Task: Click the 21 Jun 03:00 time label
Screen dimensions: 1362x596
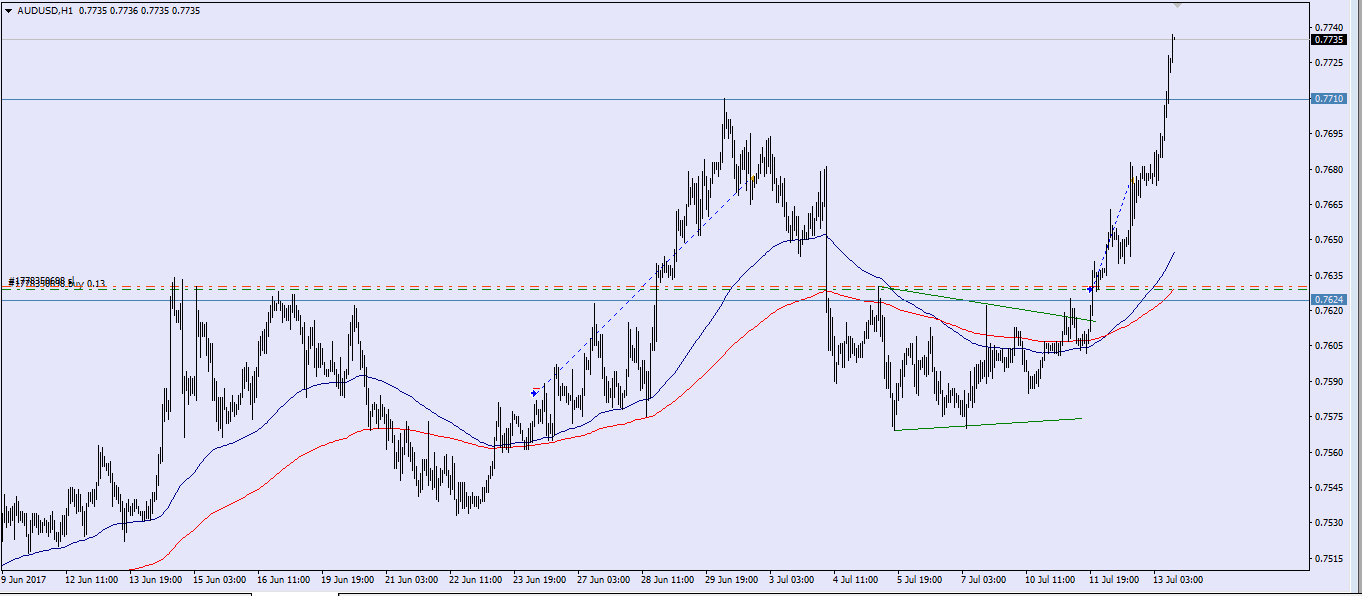Action: pyautogui.click(x=413, y=579)
